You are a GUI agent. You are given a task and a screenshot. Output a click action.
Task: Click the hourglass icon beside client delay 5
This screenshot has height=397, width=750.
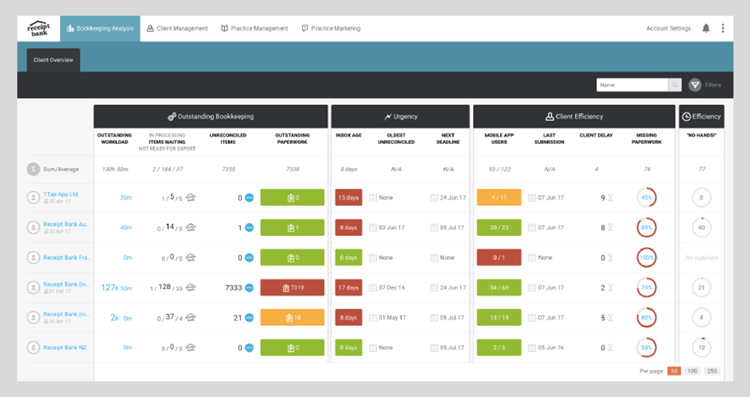coord(610,318)
